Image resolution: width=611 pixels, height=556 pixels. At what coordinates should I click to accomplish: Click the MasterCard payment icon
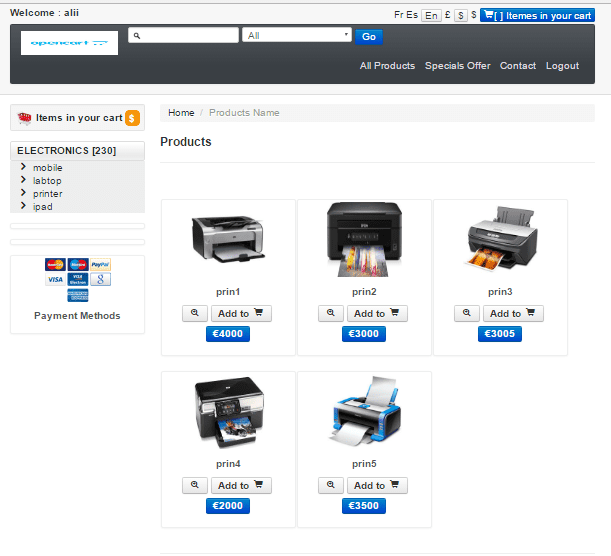pos(55,264)
